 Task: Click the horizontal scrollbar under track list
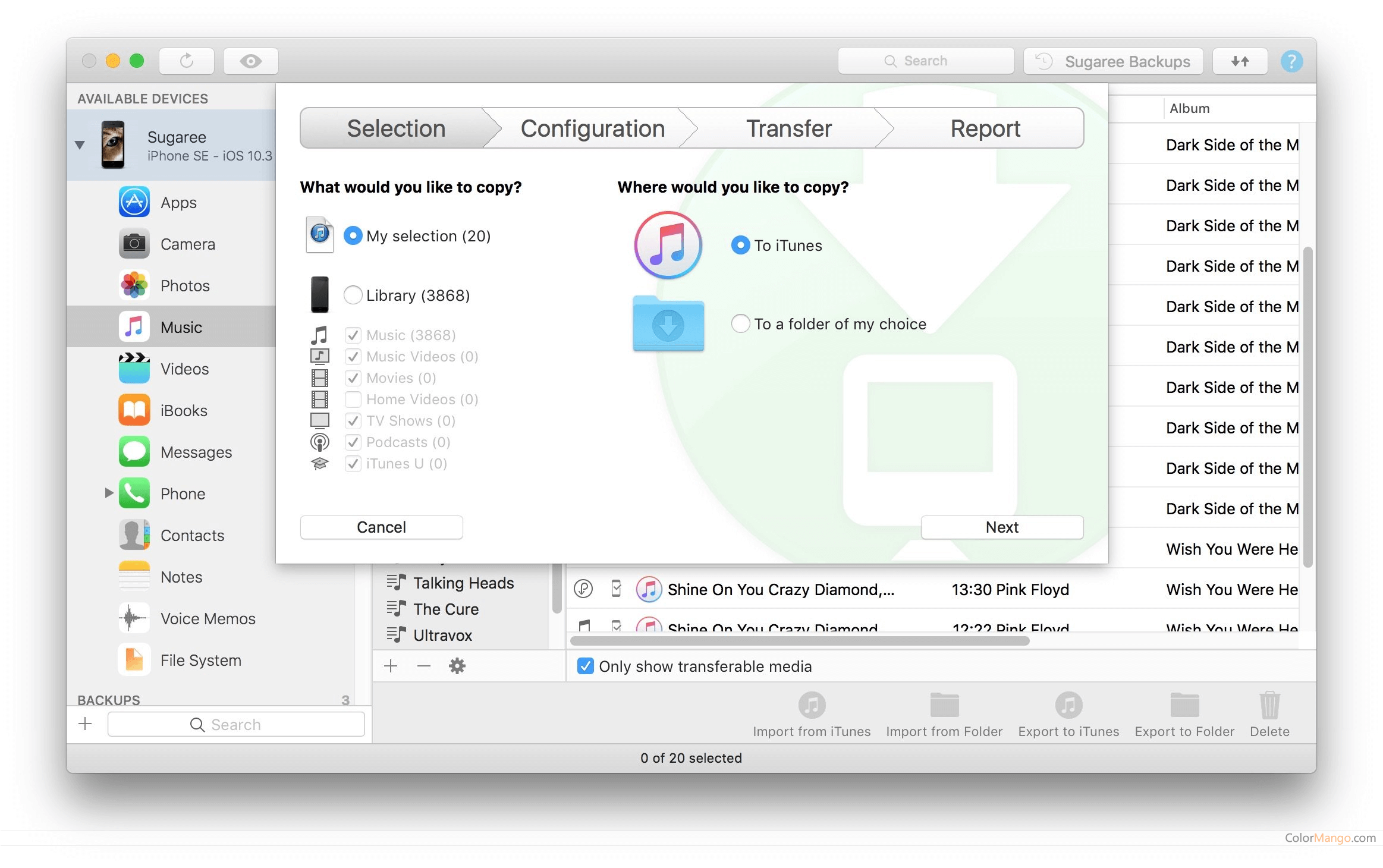(x=799, y=641)
